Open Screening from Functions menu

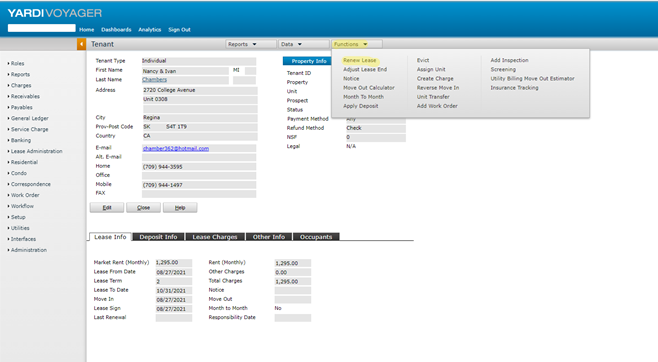click(503, 70)
